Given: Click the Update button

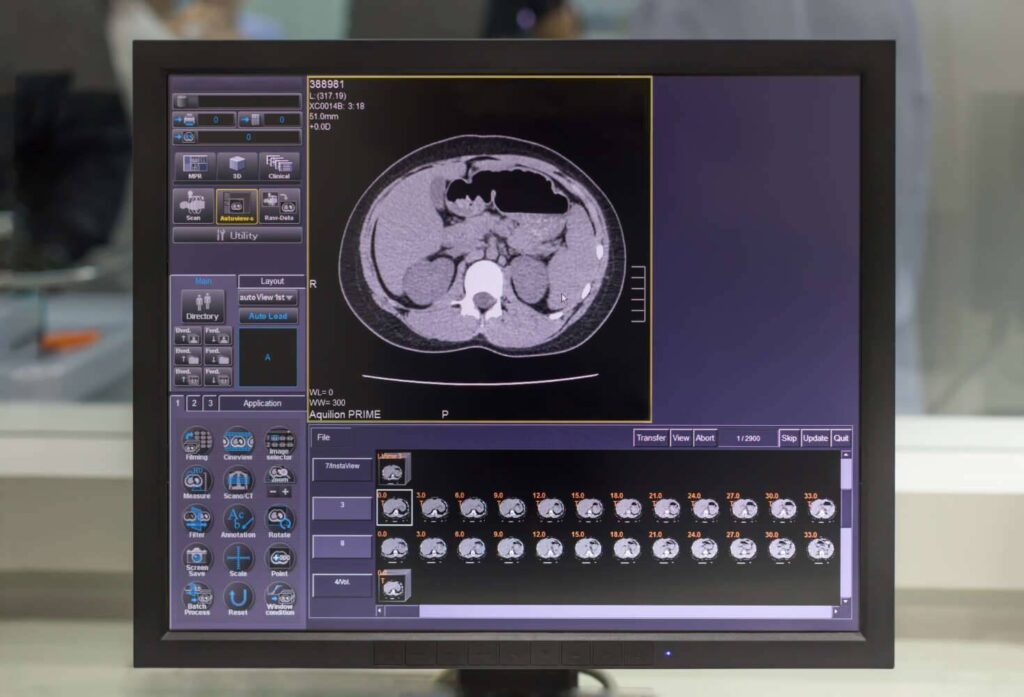Looking at the screenshot, I should (x=815, y=438).
